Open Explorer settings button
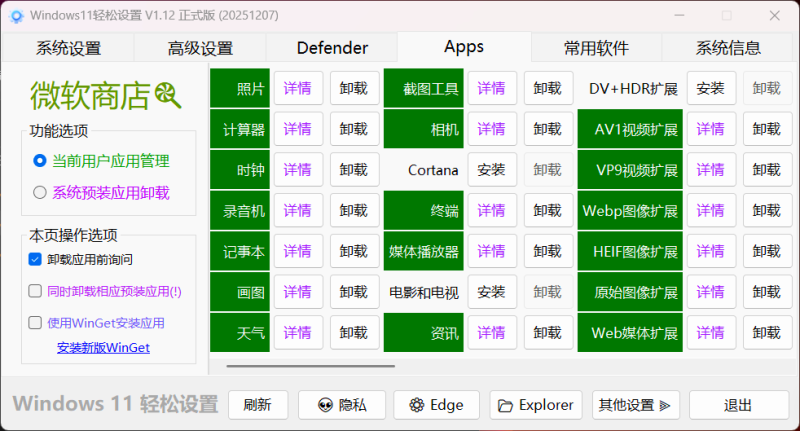The image size is (800, 431). tap(536, 405)
